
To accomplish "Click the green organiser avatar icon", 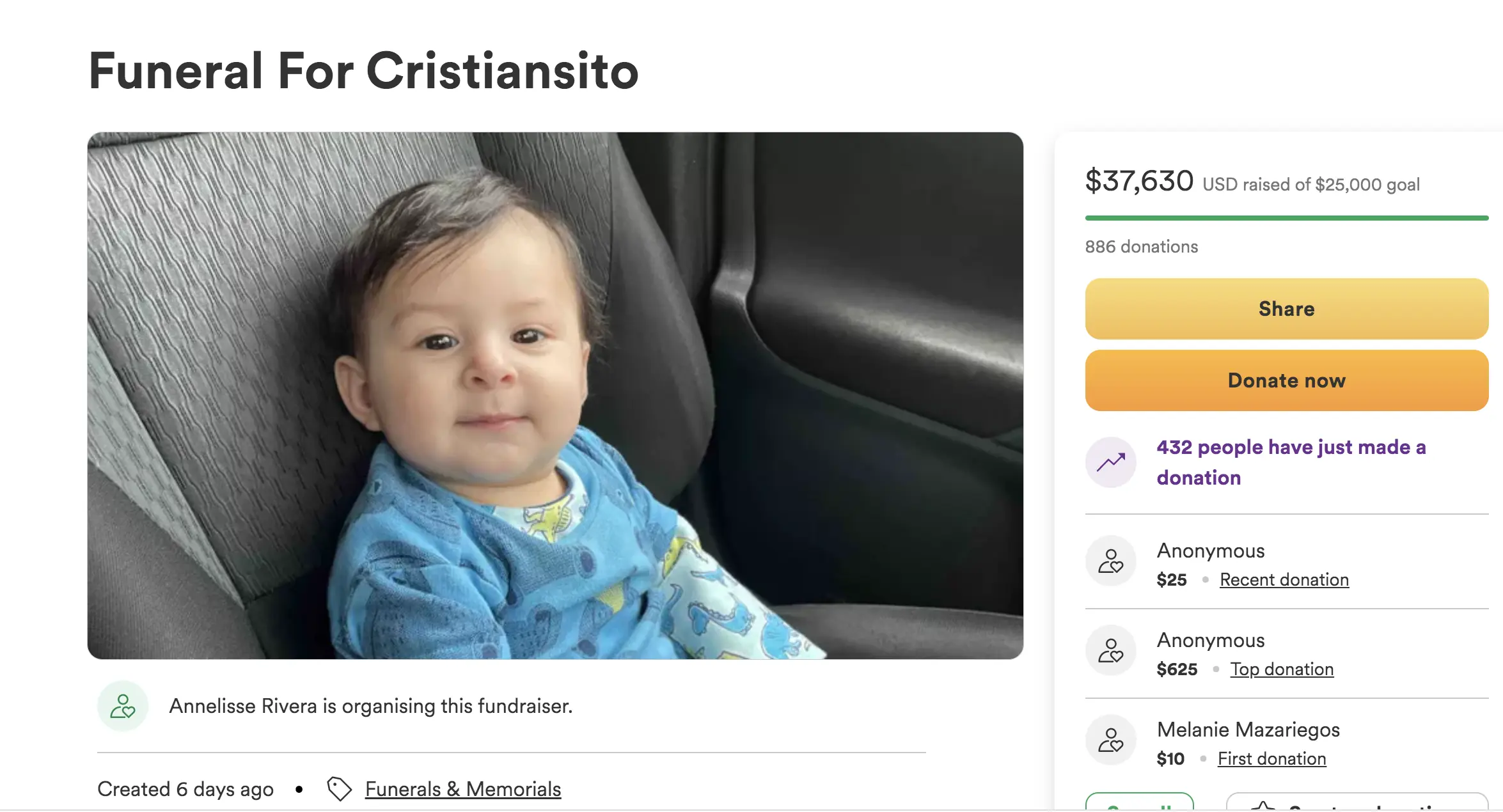I will click(123, 706).
